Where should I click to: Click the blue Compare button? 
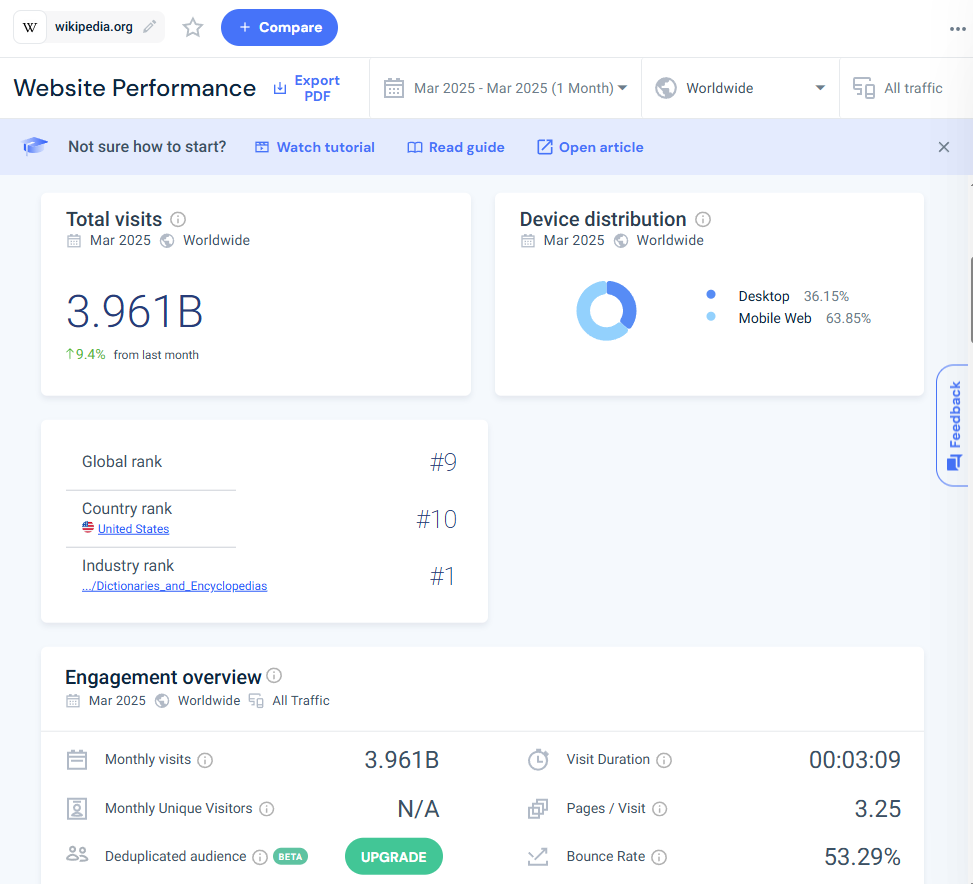279,27
